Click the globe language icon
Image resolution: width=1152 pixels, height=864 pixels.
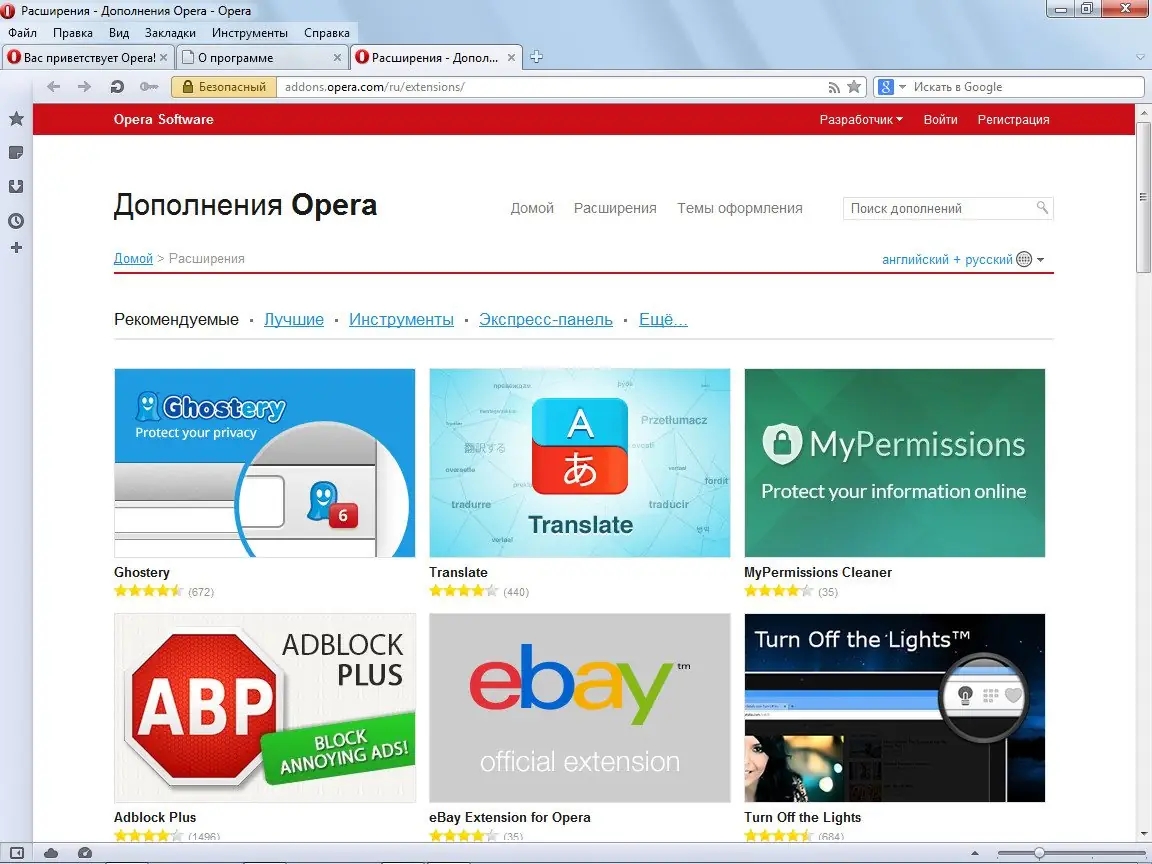coord(1024,259)
